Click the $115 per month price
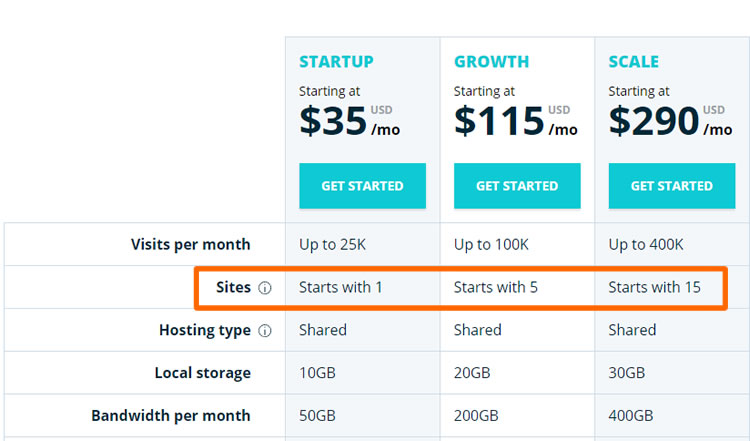The width and height of the screenshot is (750, 441). tap(516, 121)
